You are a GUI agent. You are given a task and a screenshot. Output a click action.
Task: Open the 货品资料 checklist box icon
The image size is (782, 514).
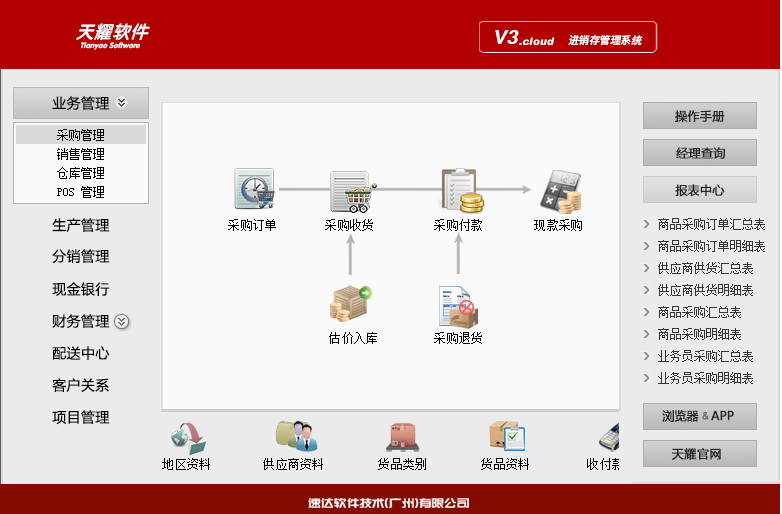click(507, 436)
